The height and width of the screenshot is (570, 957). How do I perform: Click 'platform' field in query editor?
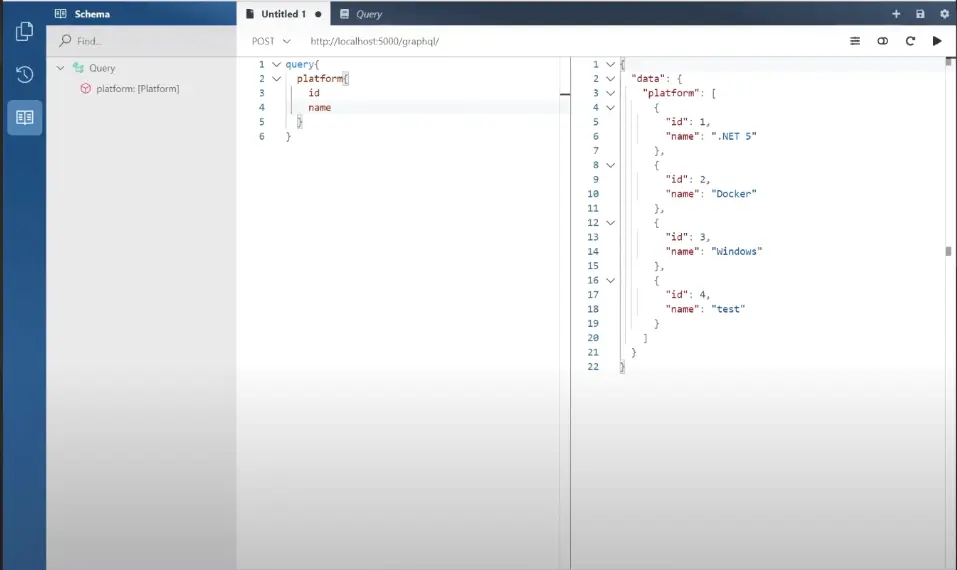[320, 79]
